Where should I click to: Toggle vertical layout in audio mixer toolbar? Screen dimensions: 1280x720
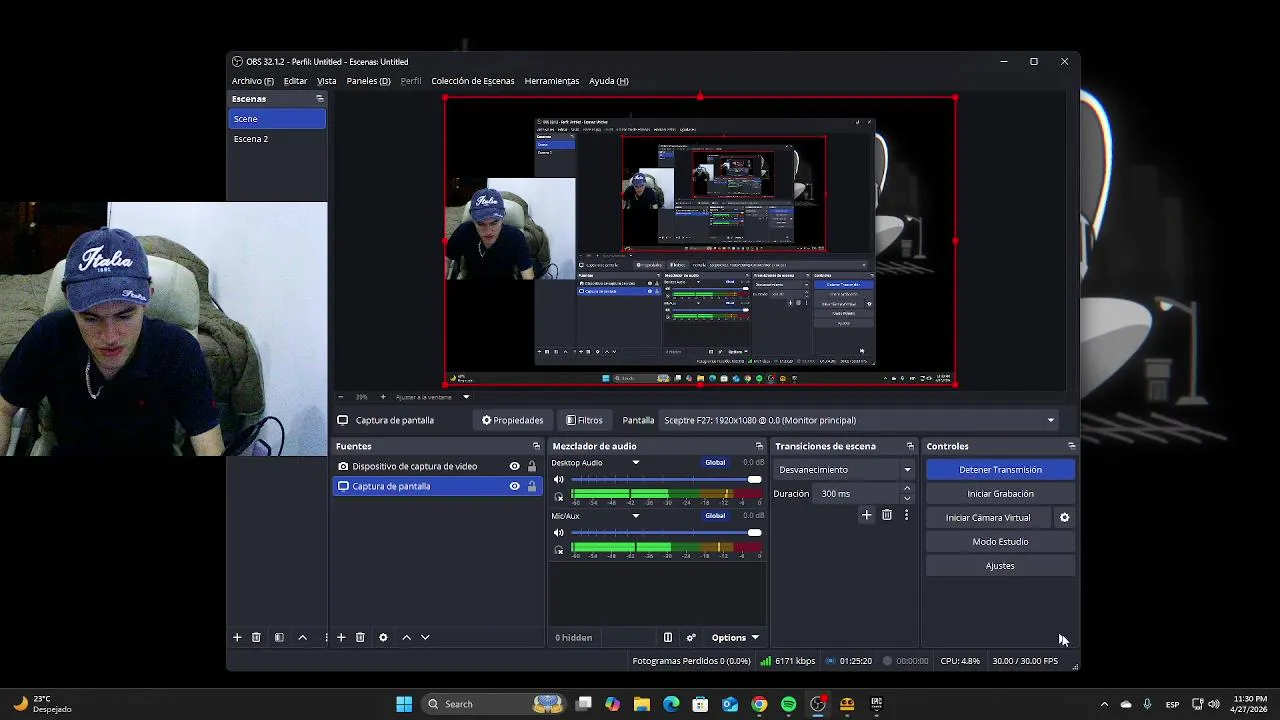(x=668, y=637)
